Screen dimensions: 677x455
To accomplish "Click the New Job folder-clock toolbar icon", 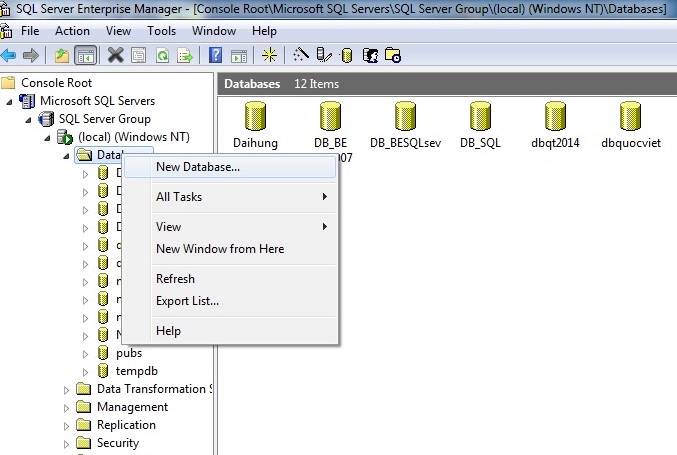I will pos(393,55).
